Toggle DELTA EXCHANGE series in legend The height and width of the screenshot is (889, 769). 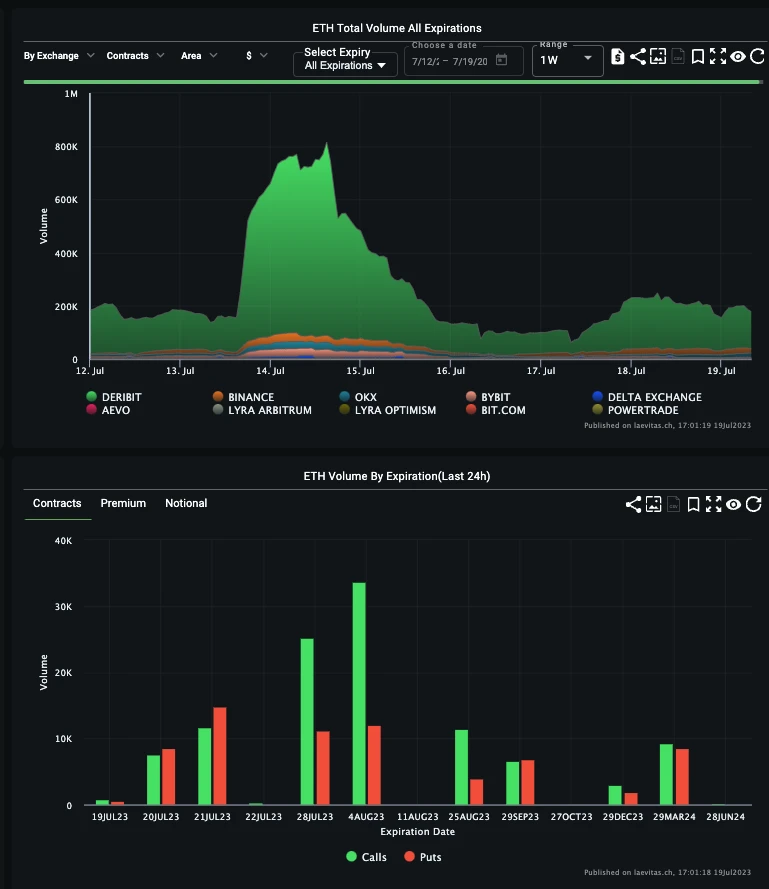(x=647, y=397)
